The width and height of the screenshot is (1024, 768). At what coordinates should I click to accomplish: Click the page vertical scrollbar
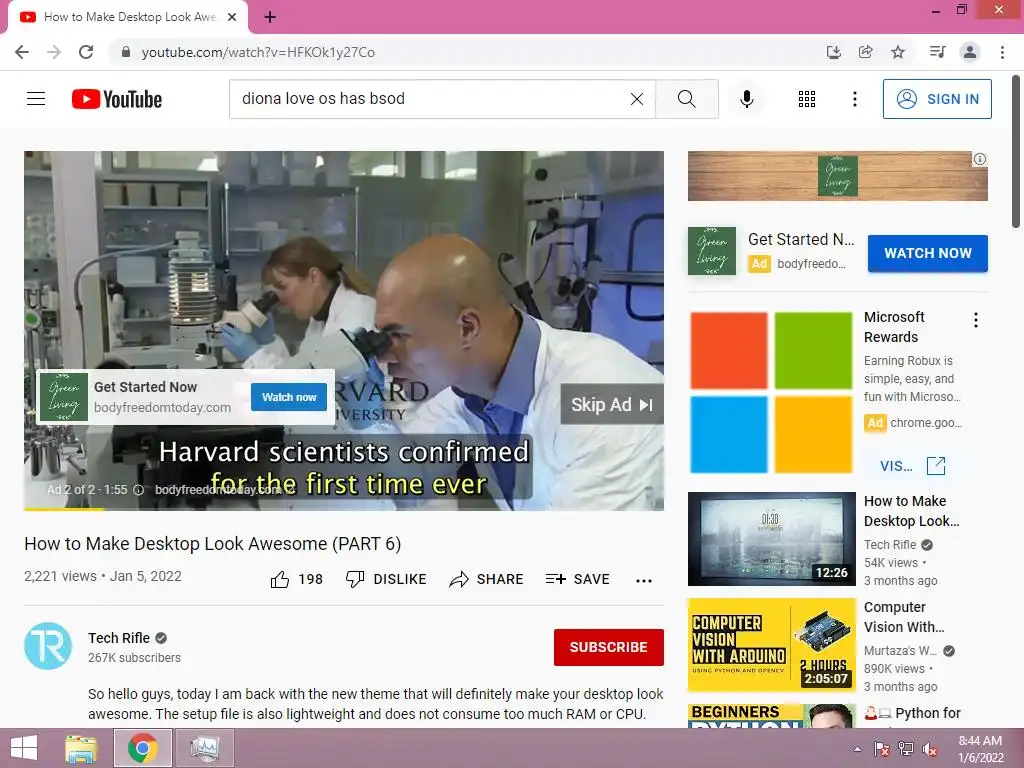point(1016,152)
